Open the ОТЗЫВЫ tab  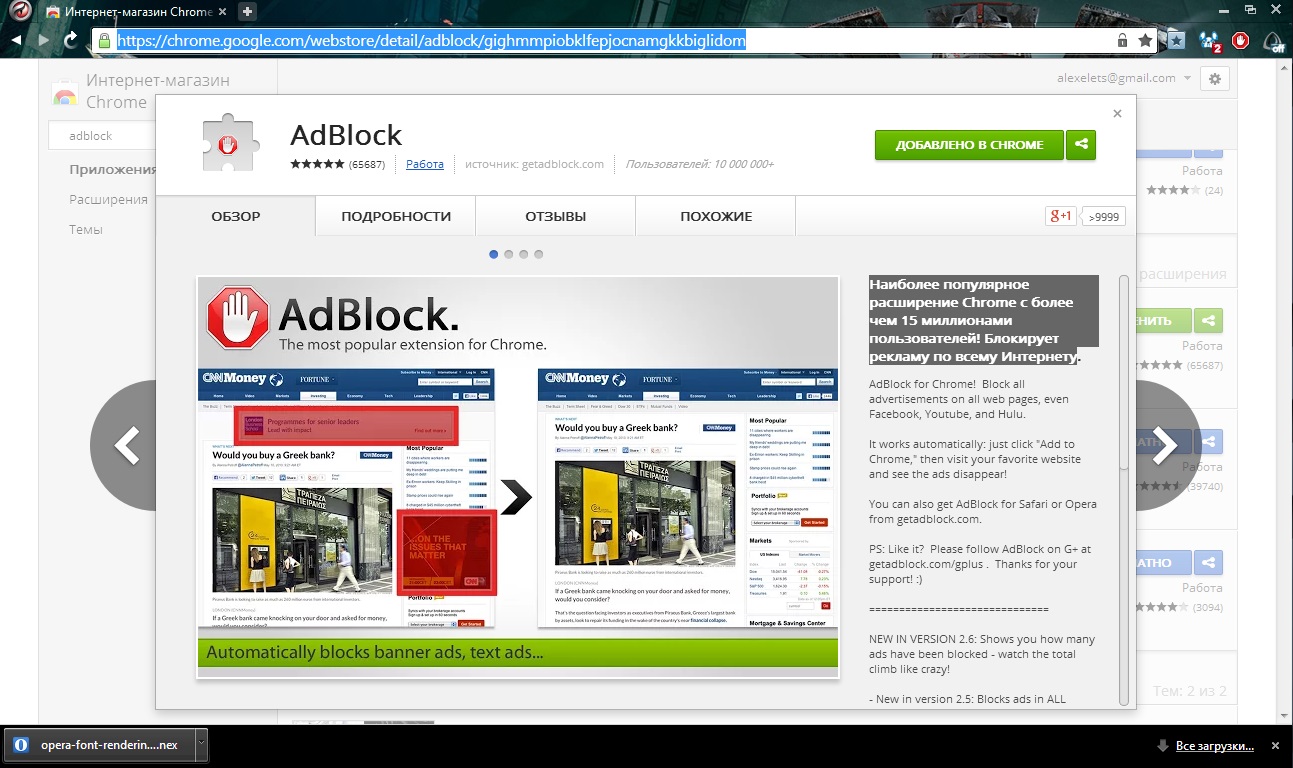pyautogui.click(x=556, y=216)
